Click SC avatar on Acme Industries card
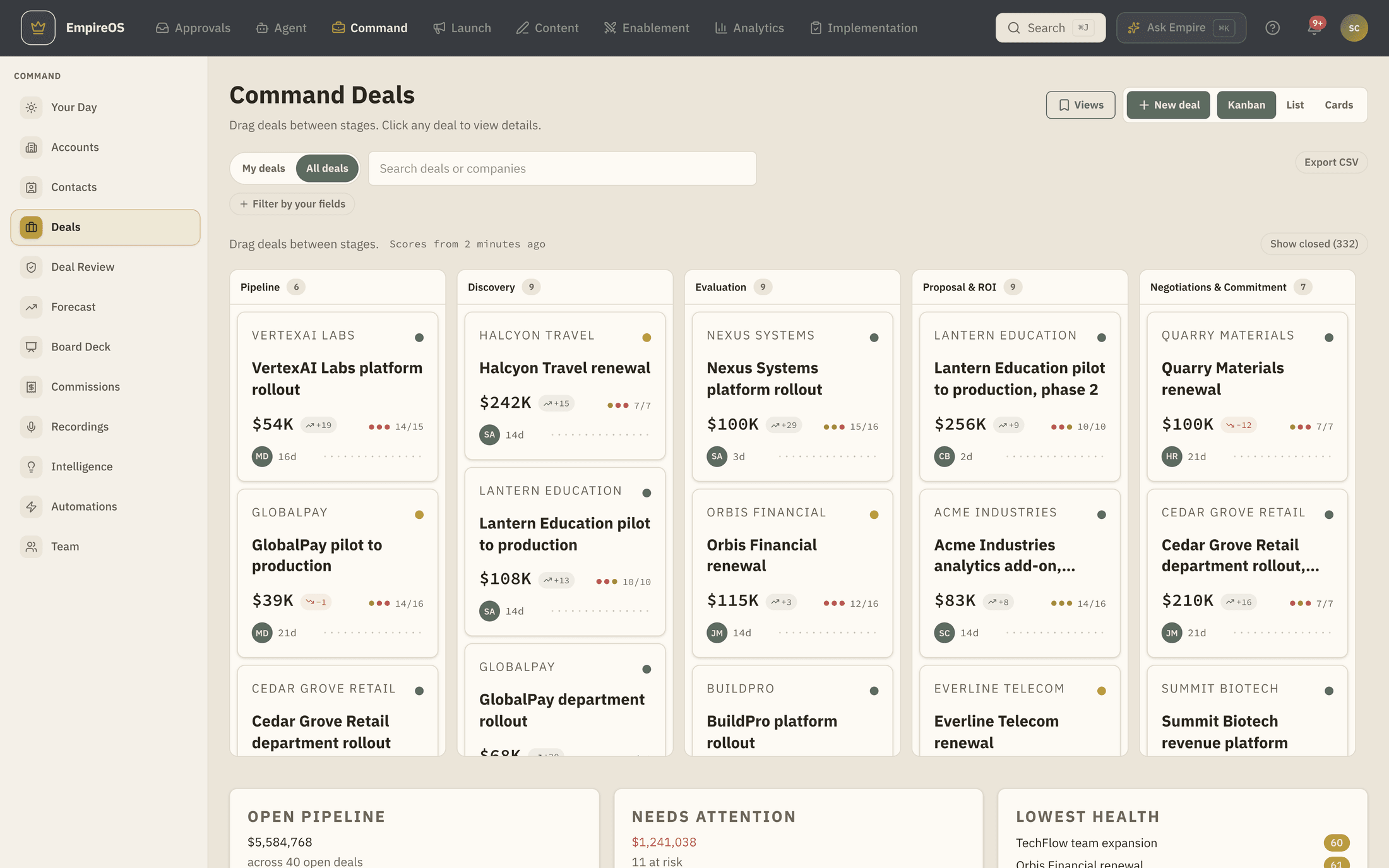This screenshot has width=1389, height=868. (945, 633)
